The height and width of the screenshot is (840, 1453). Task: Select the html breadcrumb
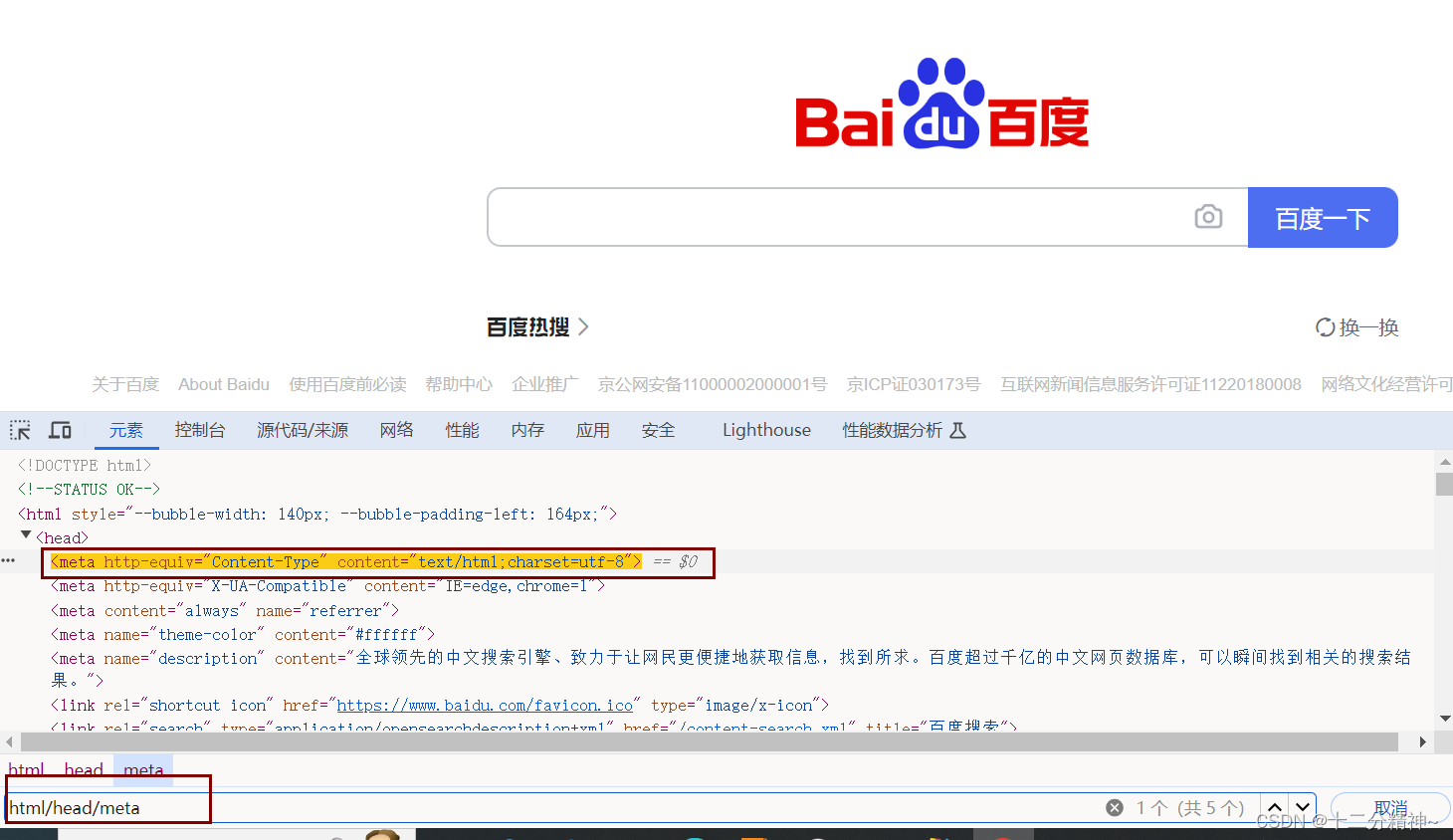[x=26, y=769]
